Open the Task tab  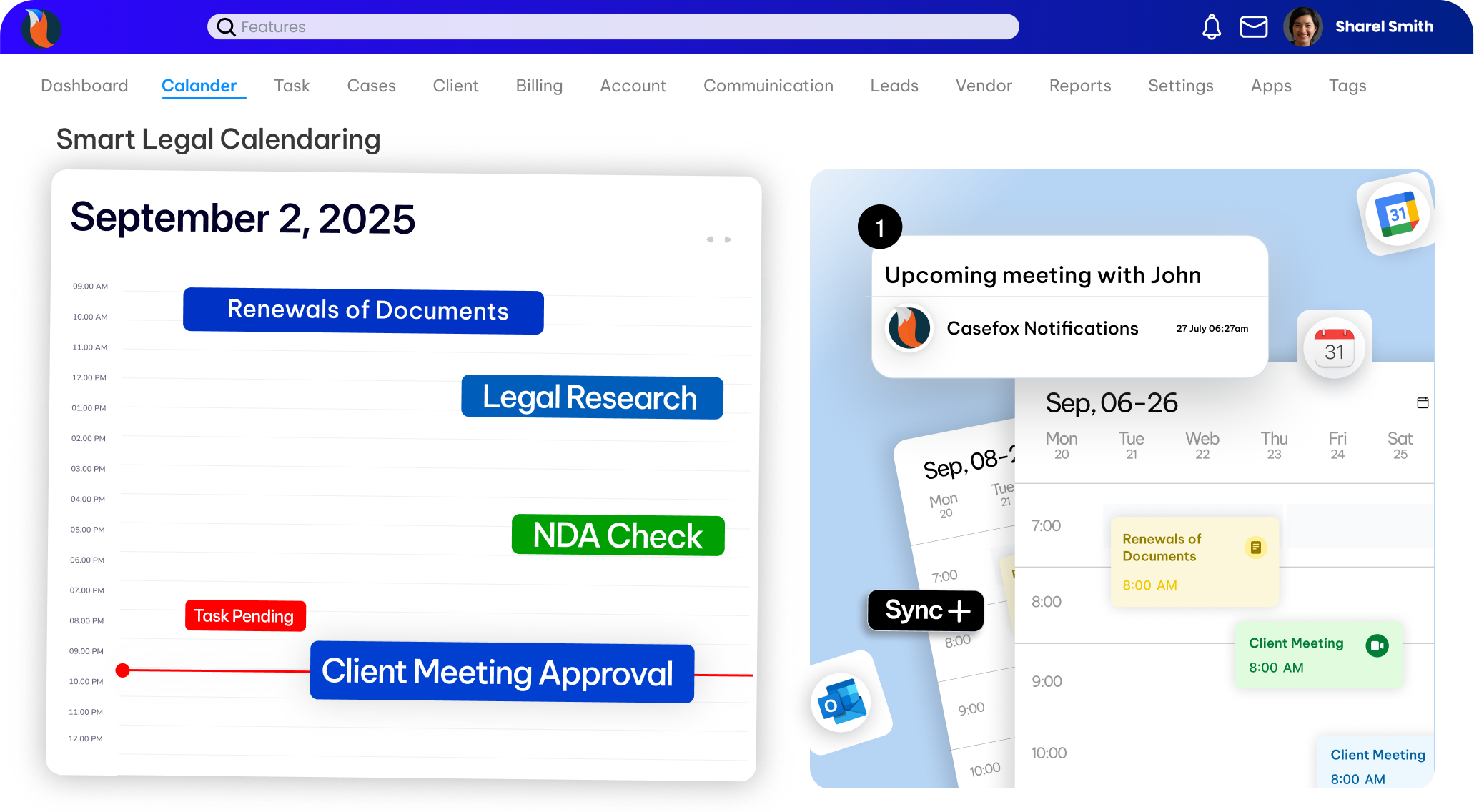tap(292, 86)
